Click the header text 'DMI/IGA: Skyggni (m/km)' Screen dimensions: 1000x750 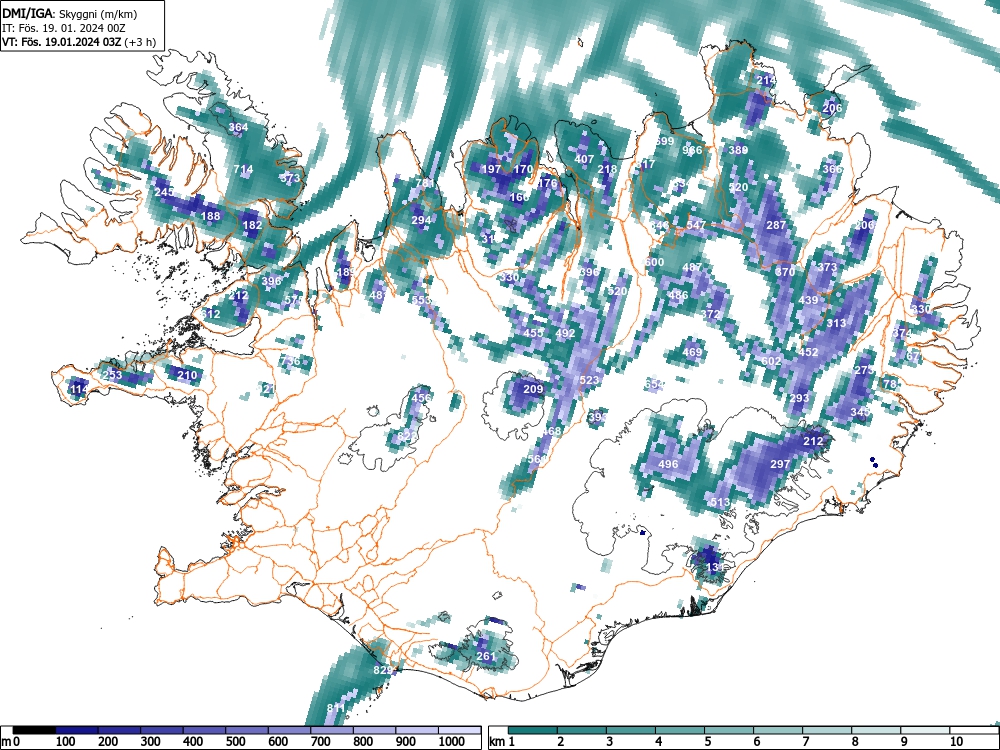70,14
